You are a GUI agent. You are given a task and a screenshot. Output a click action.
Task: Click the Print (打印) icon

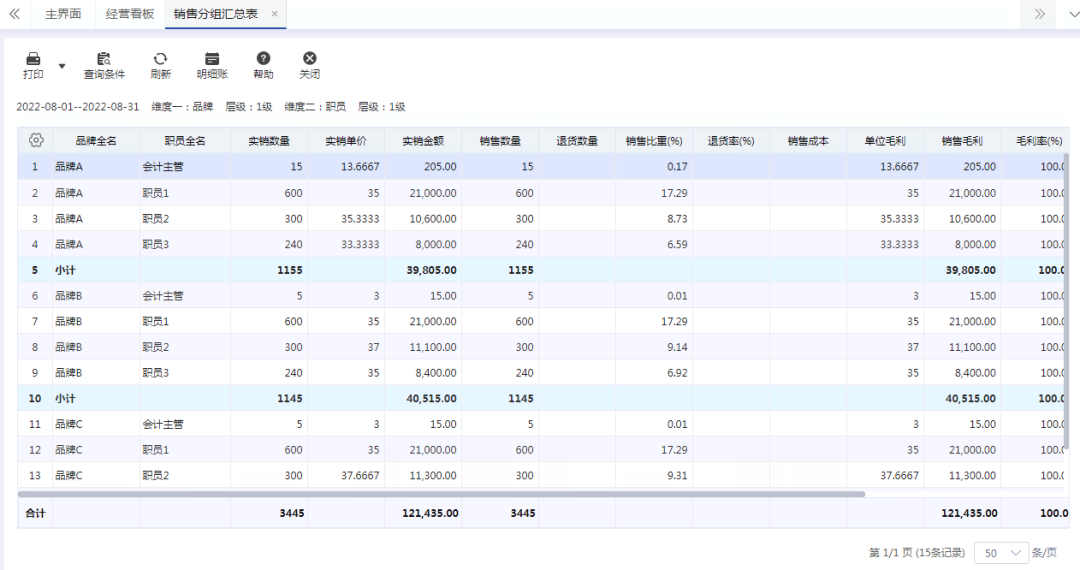[x=33, y=60]
